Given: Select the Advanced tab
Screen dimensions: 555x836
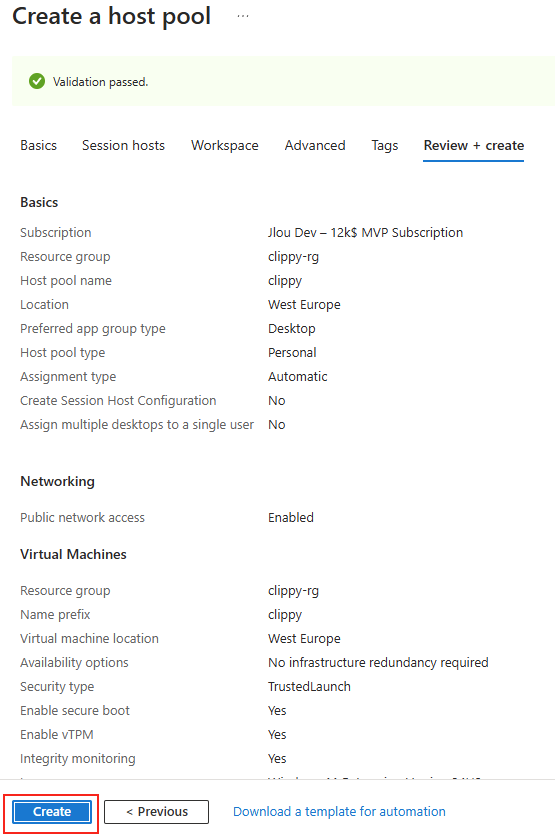Looking at the screenshot, I should click(315, 146).
